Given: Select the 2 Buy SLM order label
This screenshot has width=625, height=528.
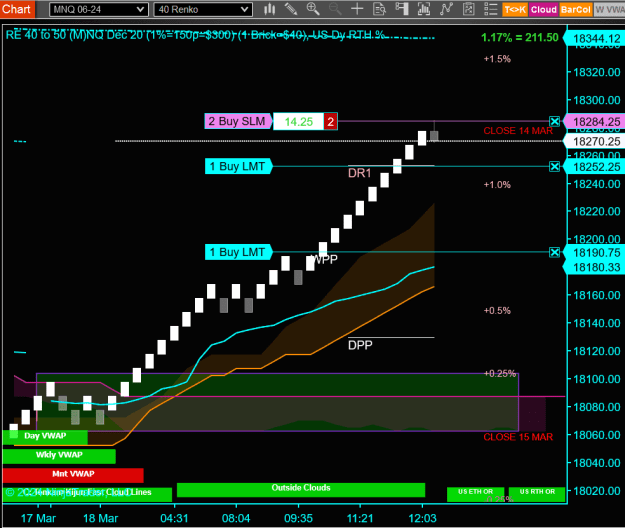Looking at the screenshot, I should pos(238,121).
